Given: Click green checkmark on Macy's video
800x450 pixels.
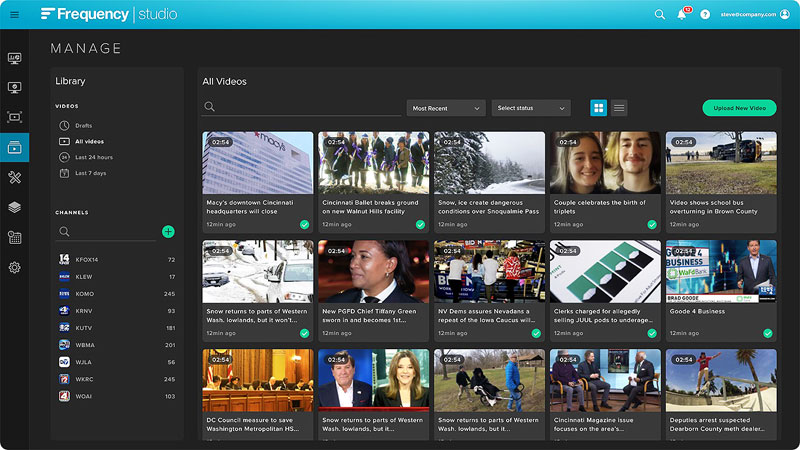Looking at the screenshot, I should [x=304, y=225].
